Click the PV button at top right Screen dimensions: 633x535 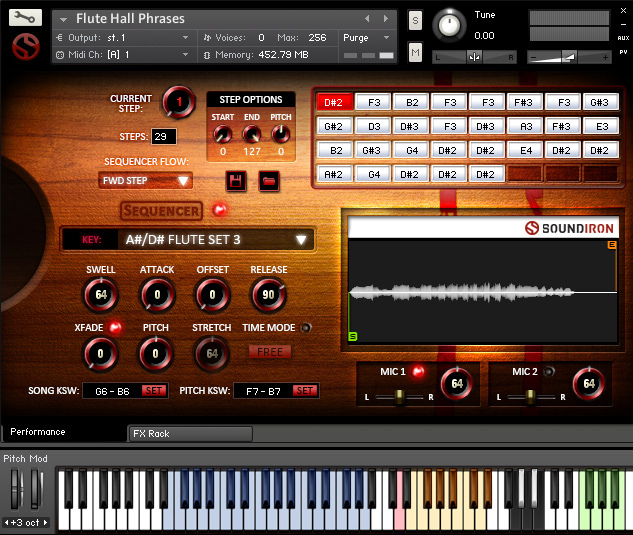(623, 52)
